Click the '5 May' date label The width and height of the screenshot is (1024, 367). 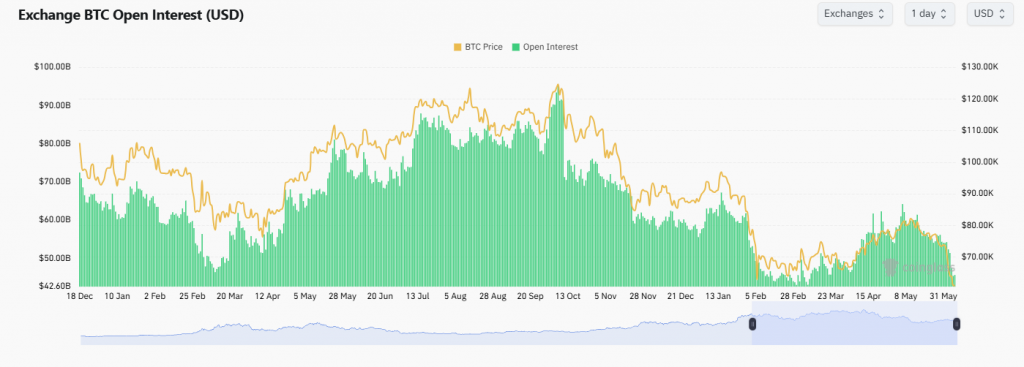point(305,296)
